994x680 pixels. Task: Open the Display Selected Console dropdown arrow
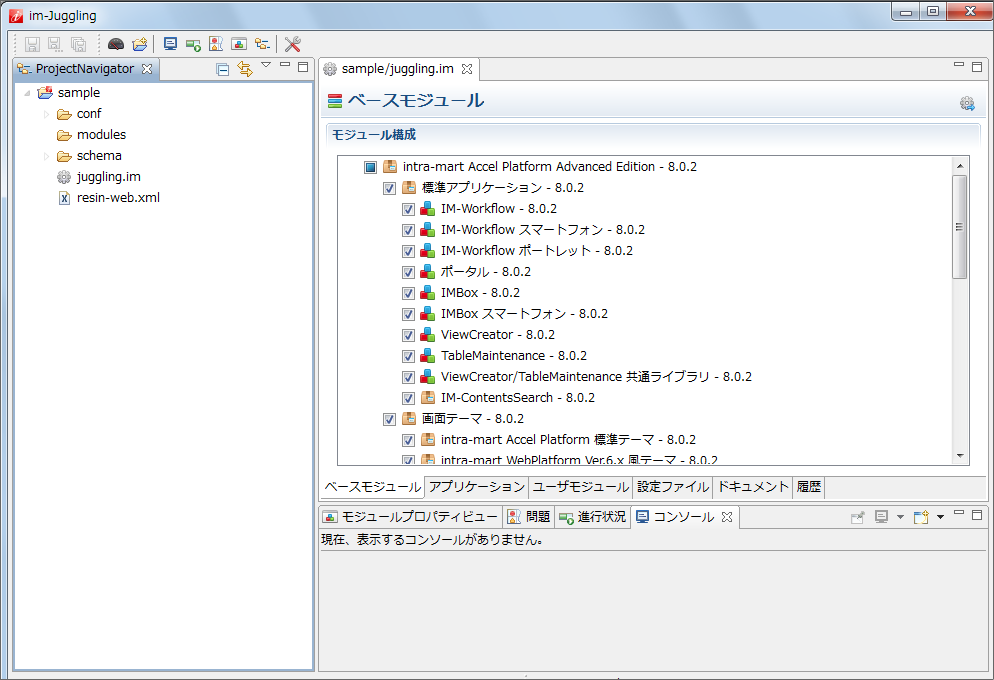(900, 517)
